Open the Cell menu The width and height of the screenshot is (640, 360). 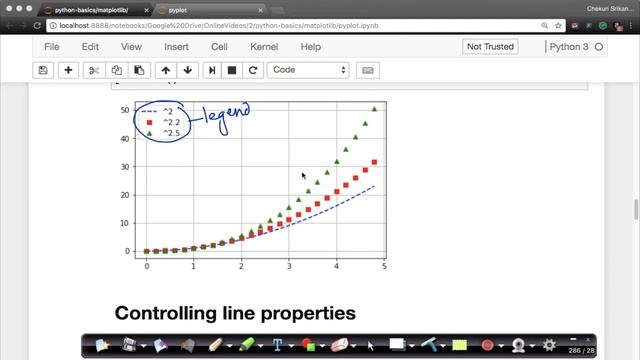point(219,47)
